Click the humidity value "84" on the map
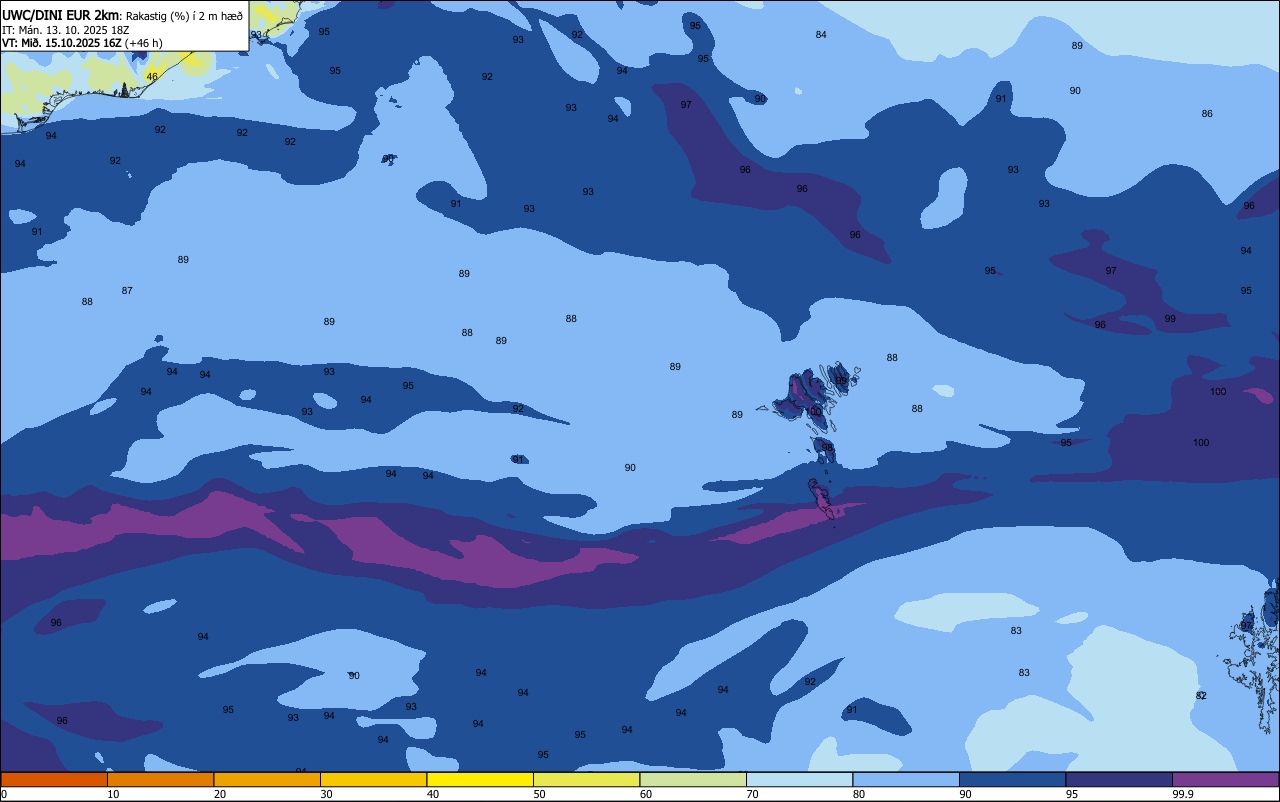The width and height of the screenshot is (1280, 802). pos(821,35)
